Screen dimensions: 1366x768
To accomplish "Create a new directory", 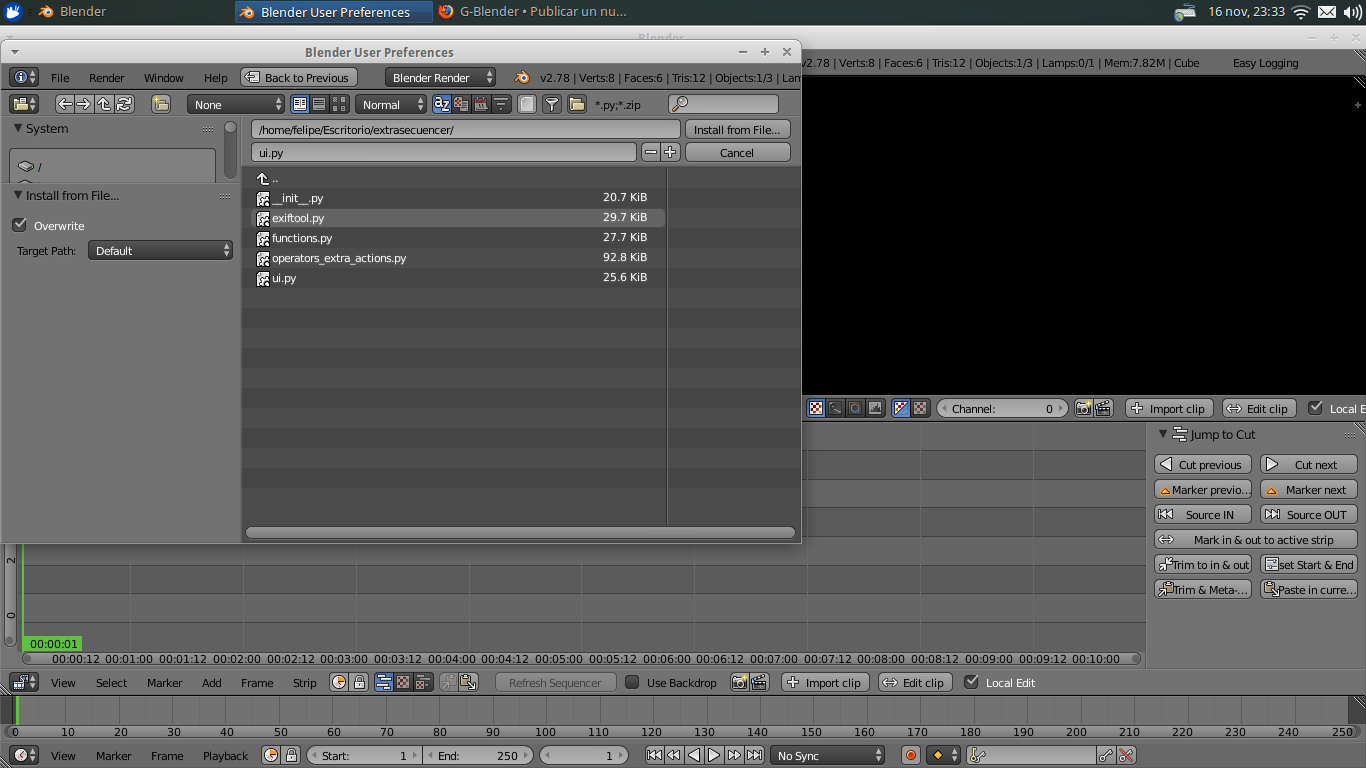I will [160, 104].
